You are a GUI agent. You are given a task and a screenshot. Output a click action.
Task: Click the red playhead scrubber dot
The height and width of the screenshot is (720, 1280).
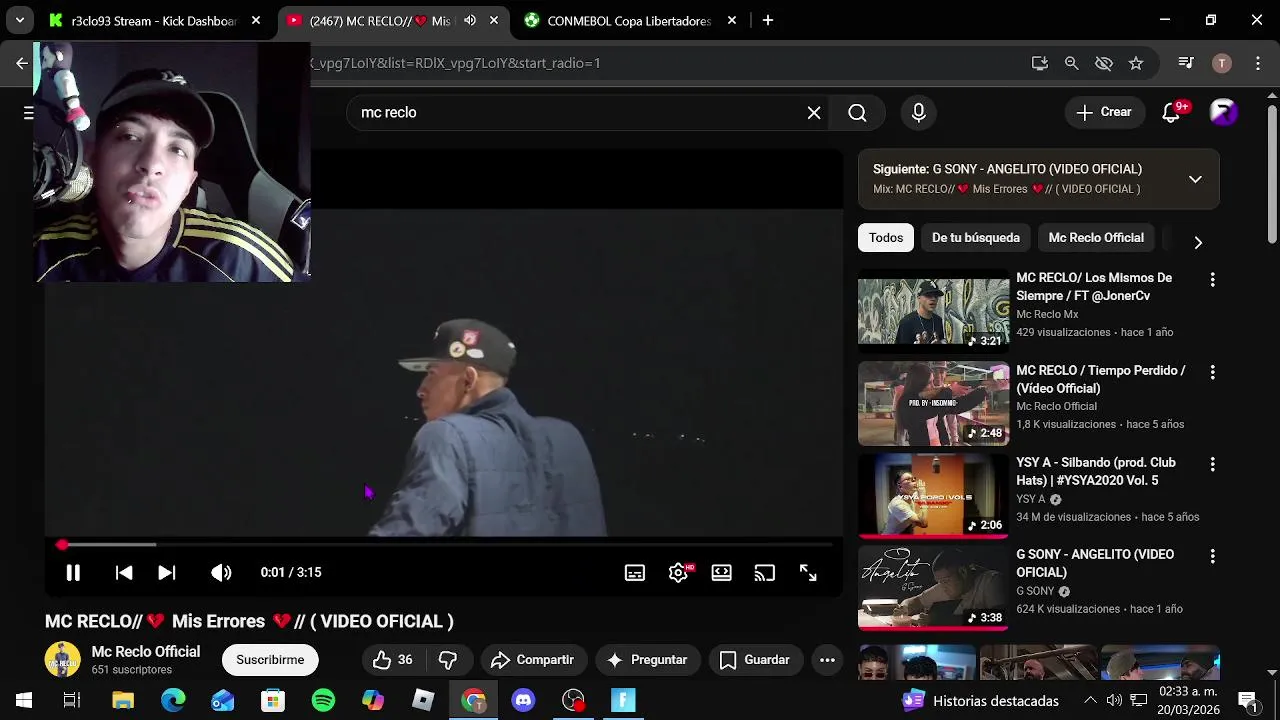click(62, 545)
